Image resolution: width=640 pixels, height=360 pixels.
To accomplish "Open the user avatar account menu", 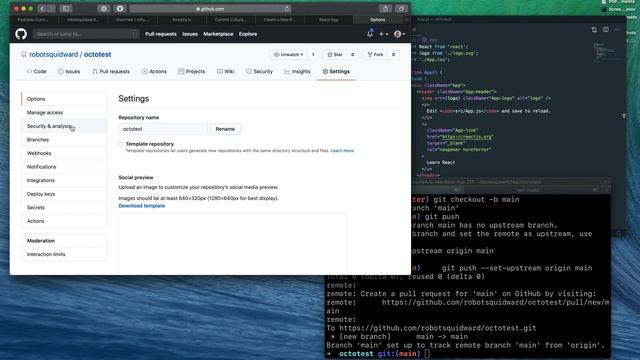I will tap(399, 34).
